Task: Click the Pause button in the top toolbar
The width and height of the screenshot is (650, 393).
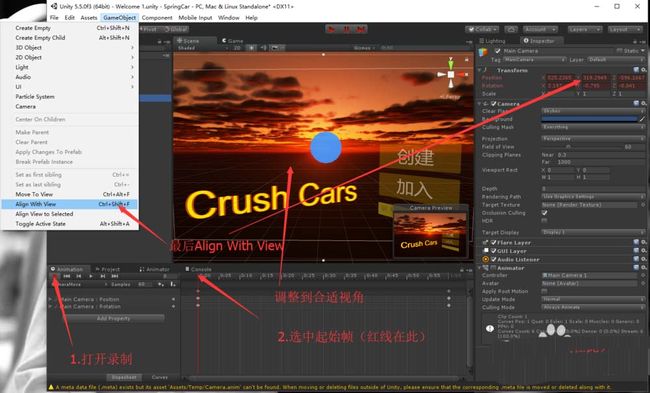Action: click(x=346, y=29)
